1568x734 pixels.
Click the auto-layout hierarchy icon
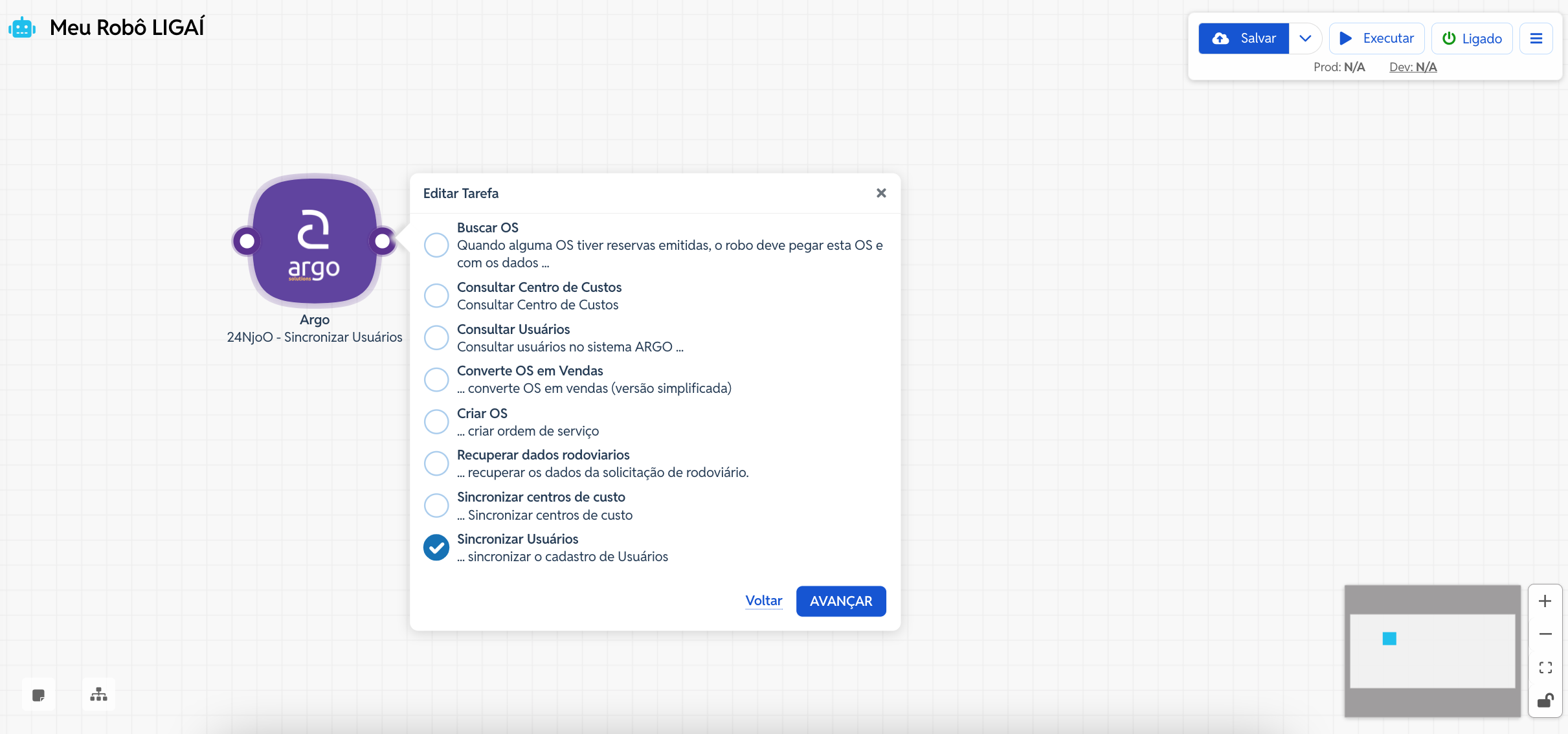click(x=98, y=695)
